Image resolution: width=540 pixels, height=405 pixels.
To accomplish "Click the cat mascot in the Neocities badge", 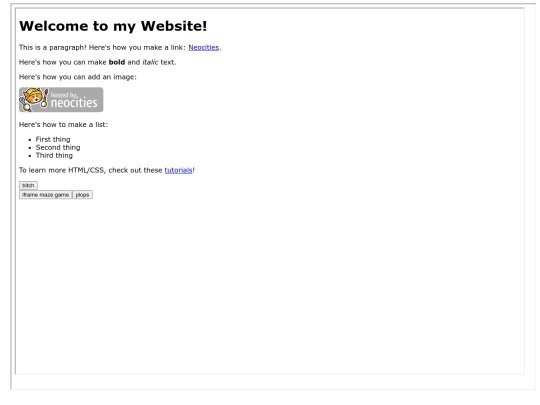I will [34, 99].
